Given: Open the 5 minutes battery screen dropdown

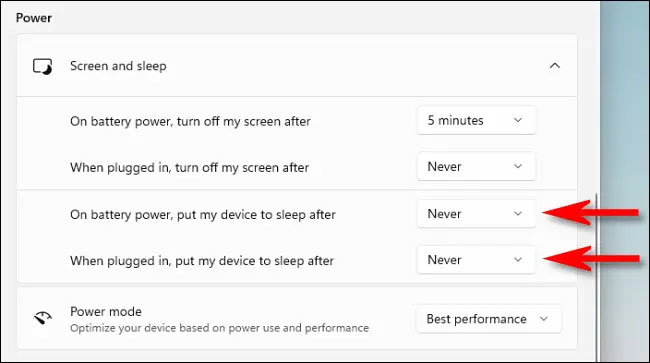Looking at the screenshot, I should pyautogui.click(x=476, y=121).
